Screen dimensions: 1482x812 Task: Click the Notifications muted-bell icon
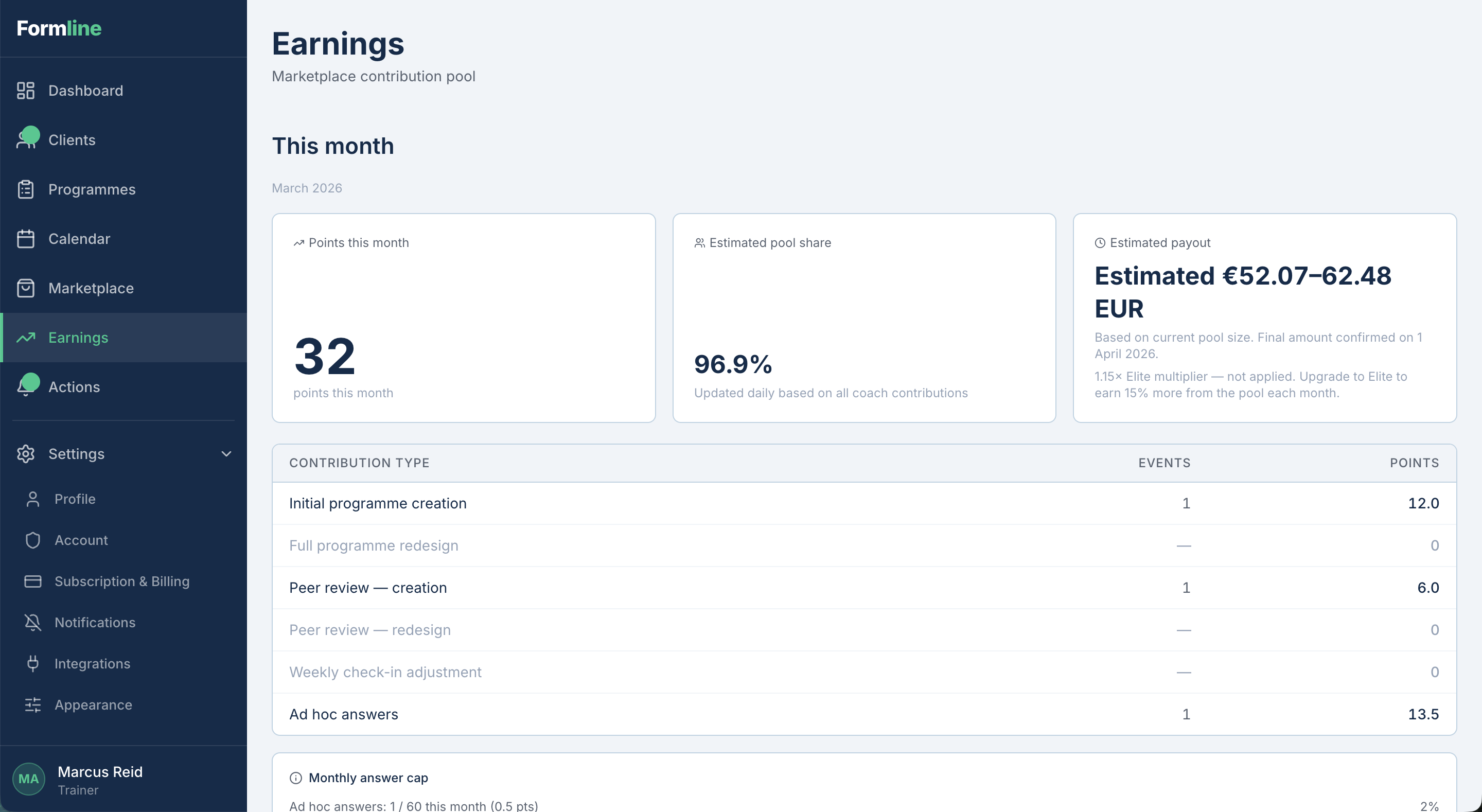[33, 622]
